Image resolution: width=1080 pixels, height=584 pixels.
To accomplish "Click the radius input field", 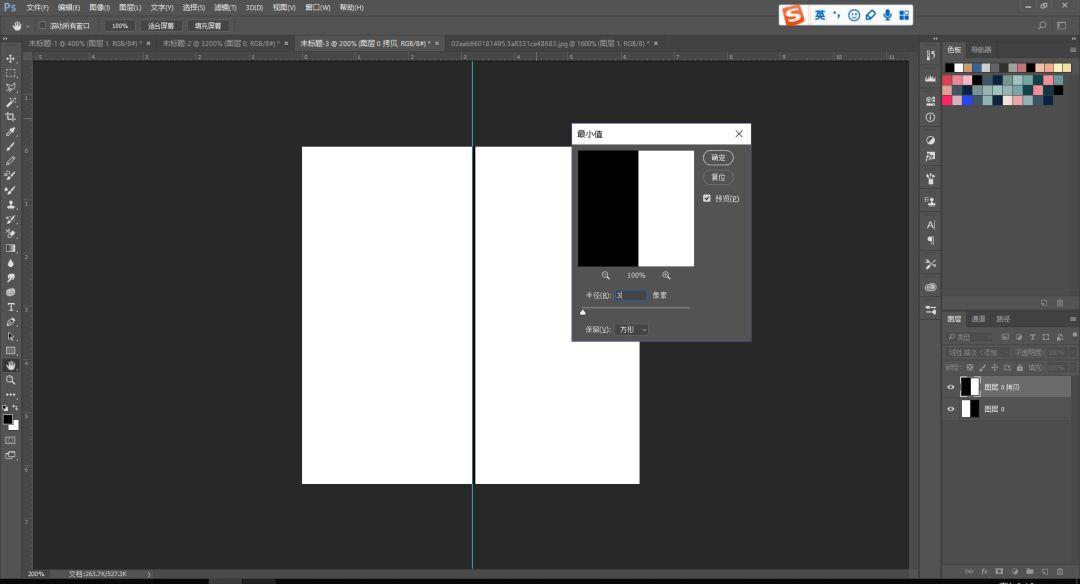I will coord(630,295).
